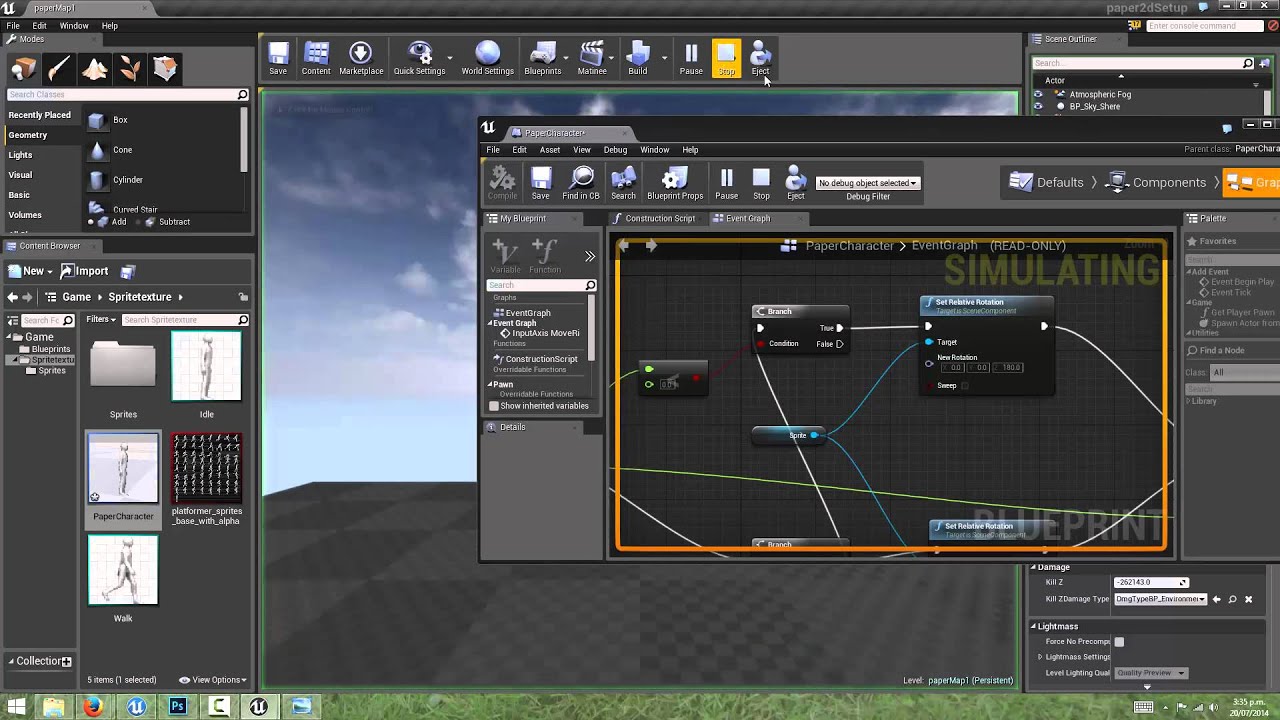
Task: Open Content from the main toolbar
Action: pyautogui.click(x=316, y=58)
